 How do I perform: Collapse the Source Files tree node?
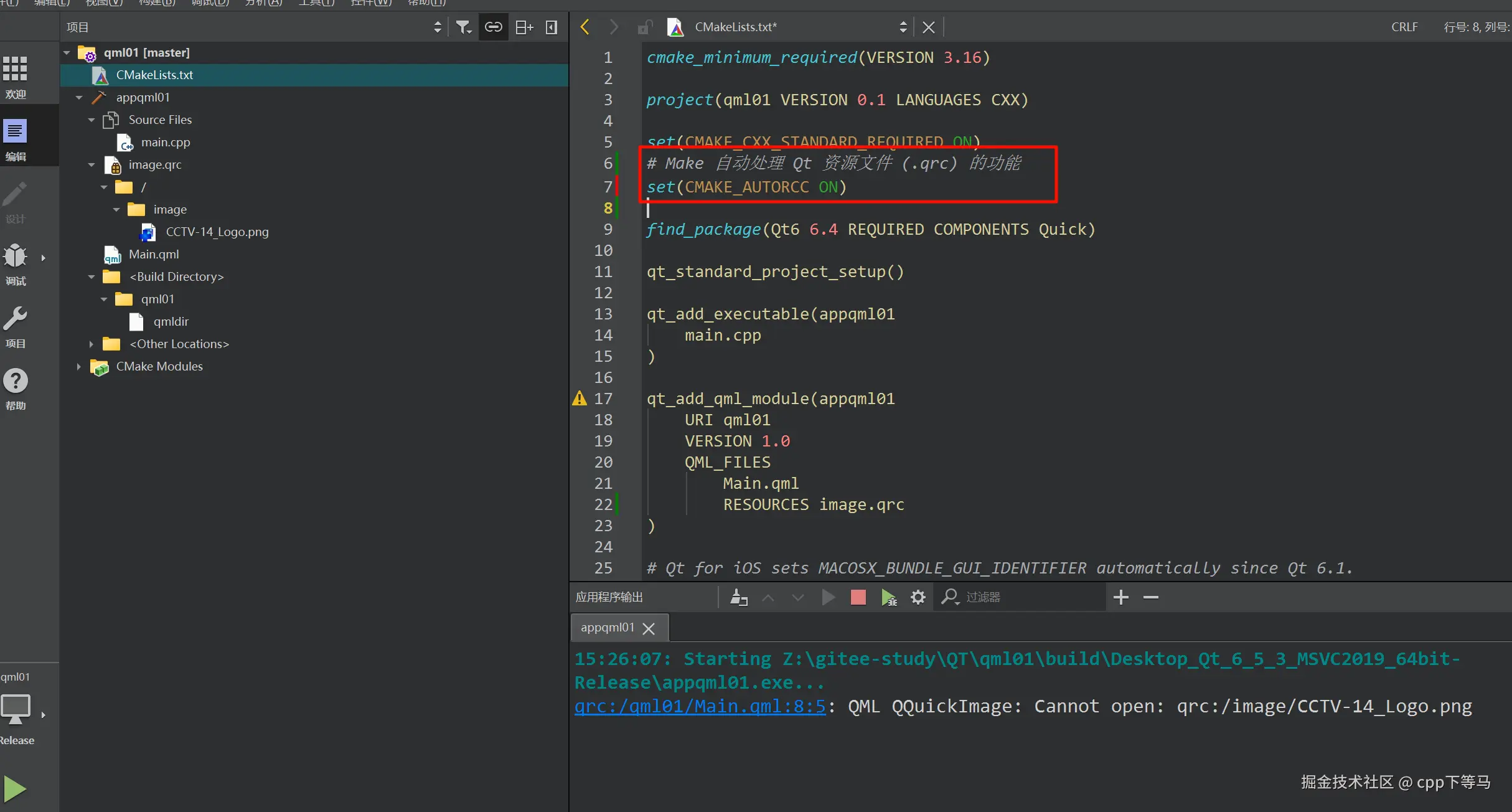(x=92, y=120)
